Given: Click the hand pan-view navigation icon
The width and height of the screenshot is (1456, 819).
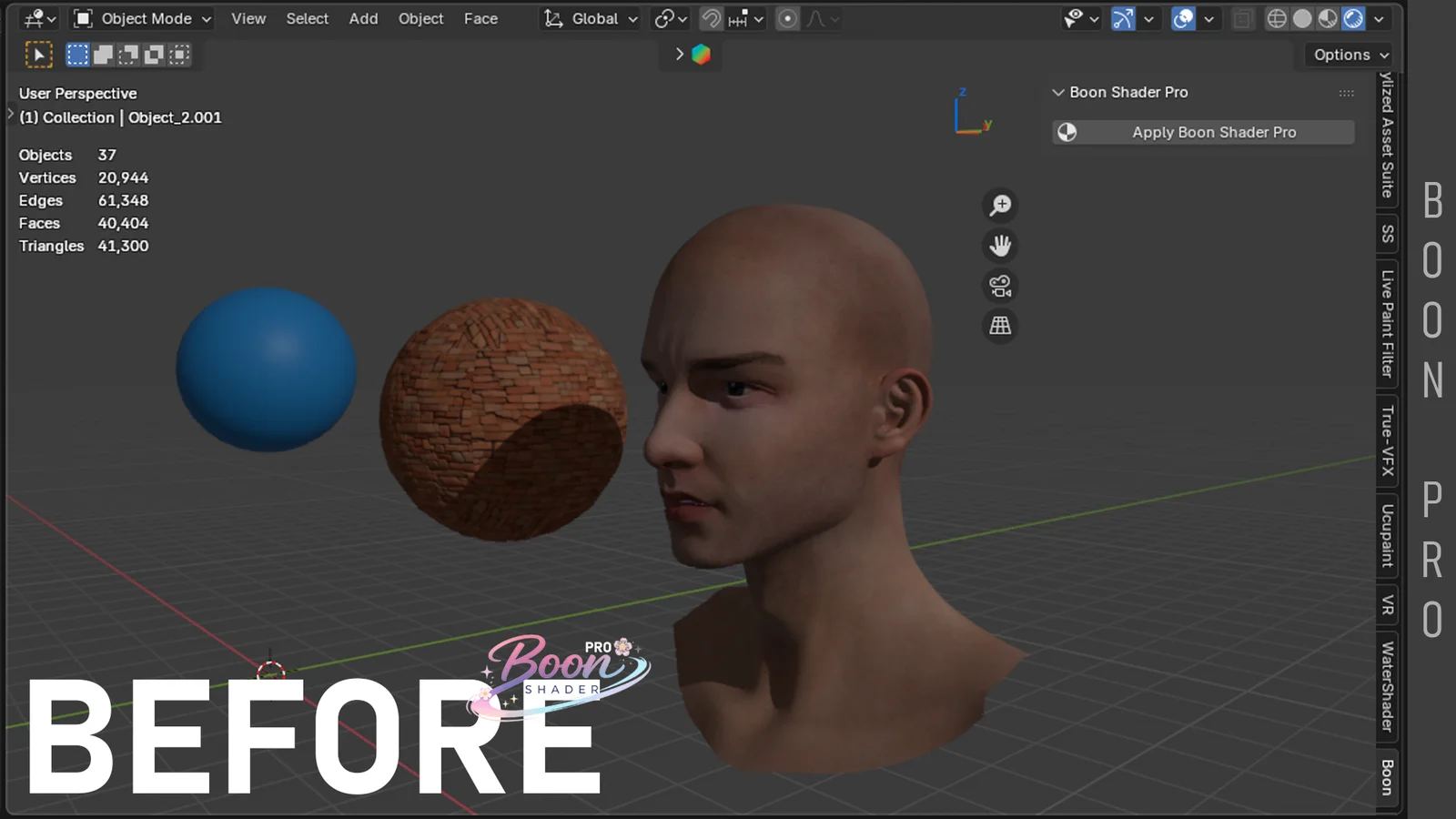Looking at the screenshot, I should pyautogui.click(x=999, y=246).
